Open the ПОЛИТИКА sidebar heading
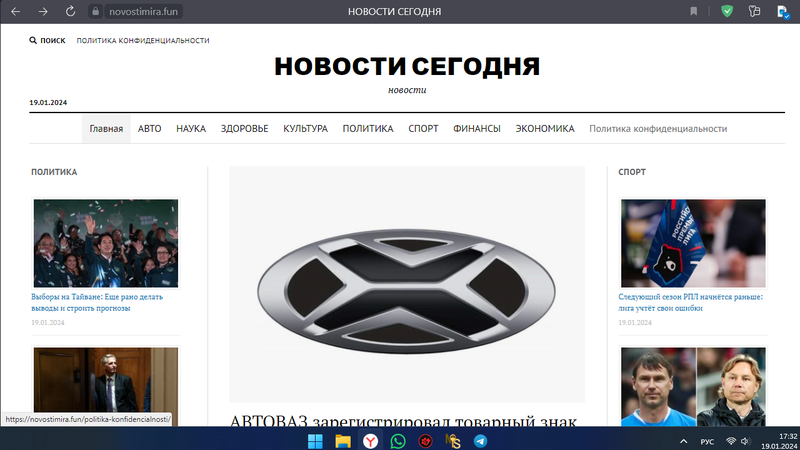 pyautogui.click(x=54, y=172)
